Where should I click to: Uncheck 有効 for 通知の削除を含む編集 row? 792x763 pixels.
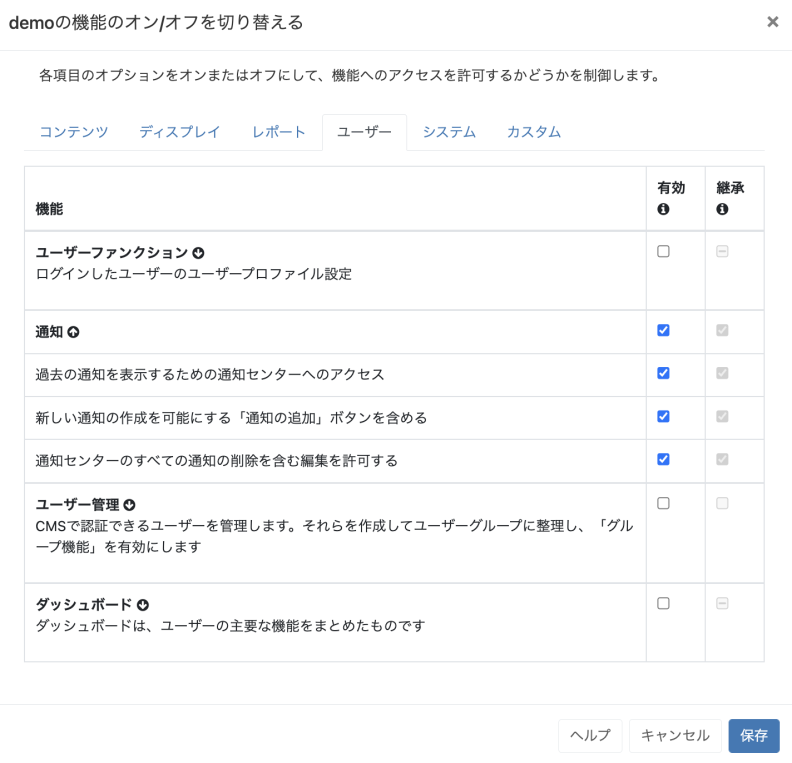(x=663, y=460)
